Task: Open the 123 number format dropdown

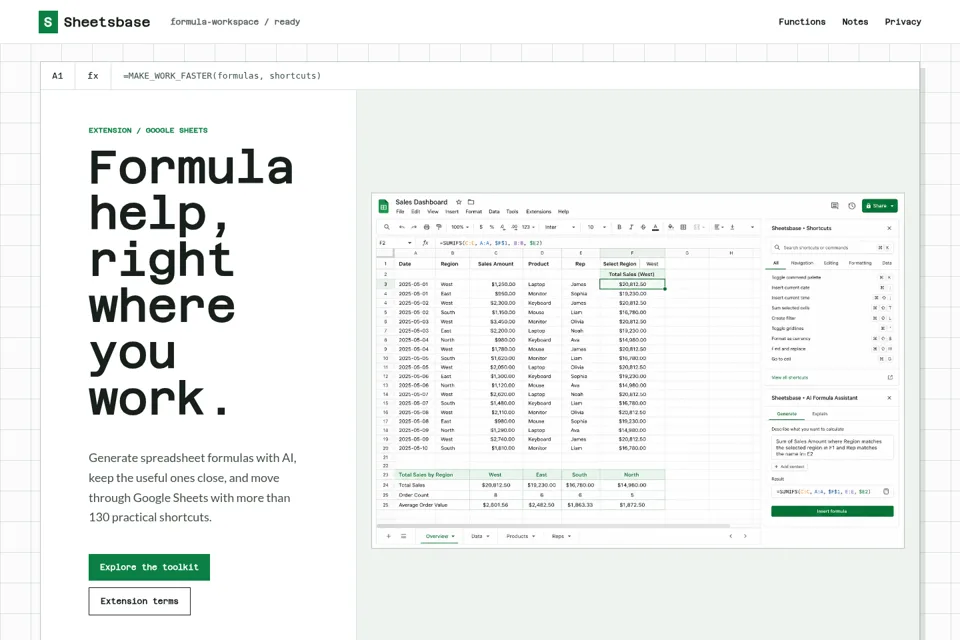Action: click(x=528, y=227)
